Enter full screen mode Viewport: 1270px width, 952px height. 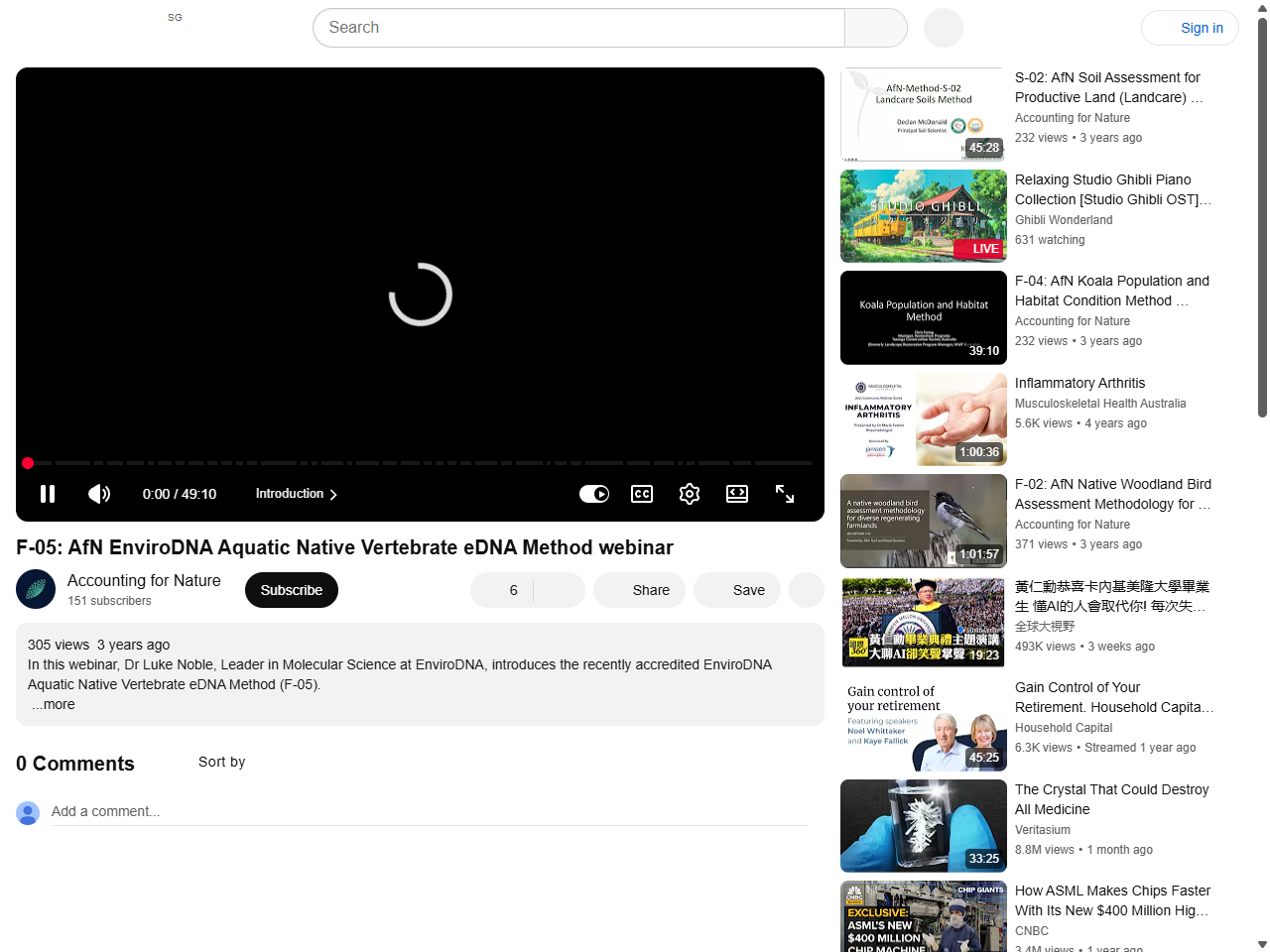pyautogui.click(x=785, y=494)
